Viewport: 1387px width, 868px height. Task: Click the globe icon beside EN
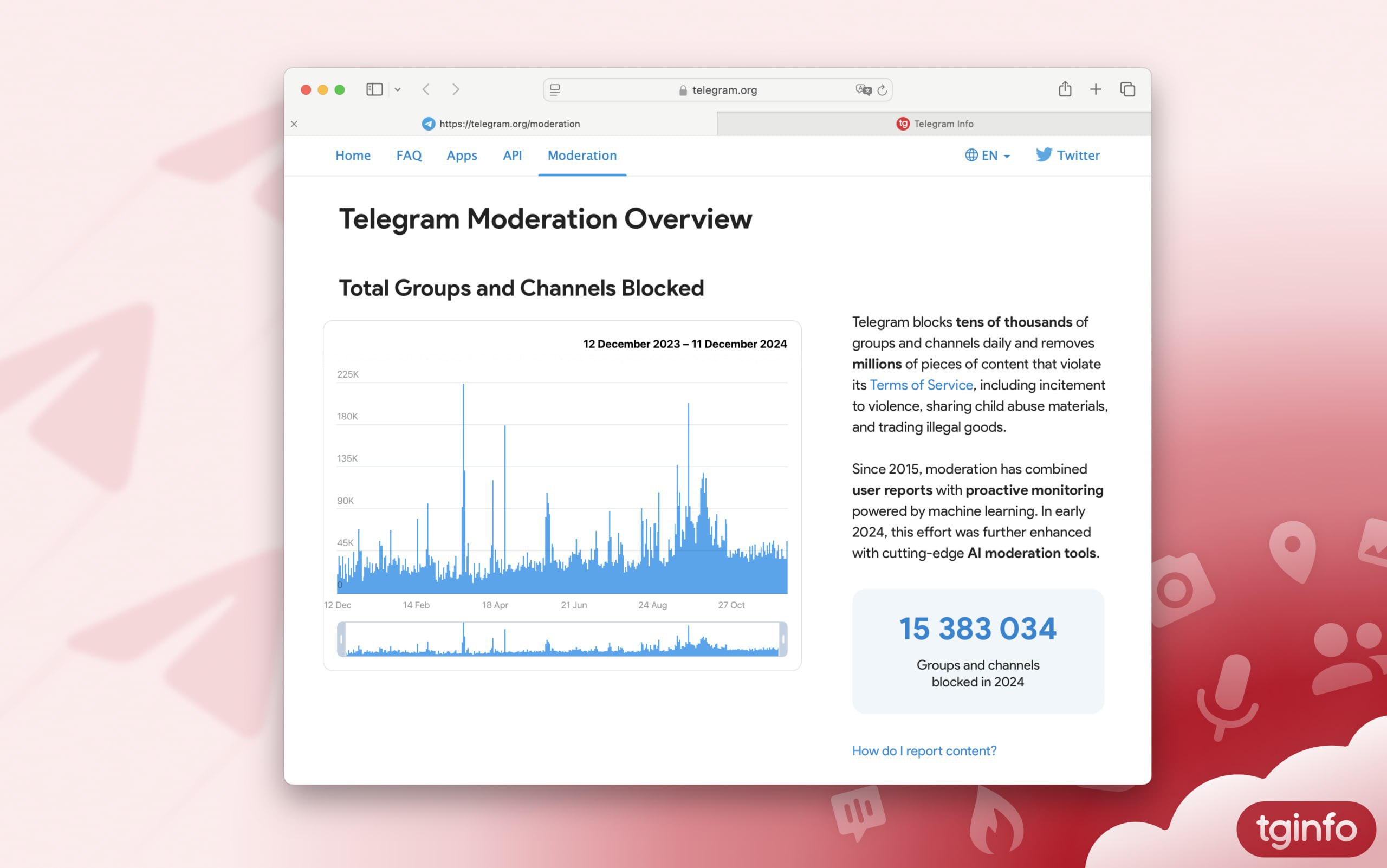tap(971, 155)
